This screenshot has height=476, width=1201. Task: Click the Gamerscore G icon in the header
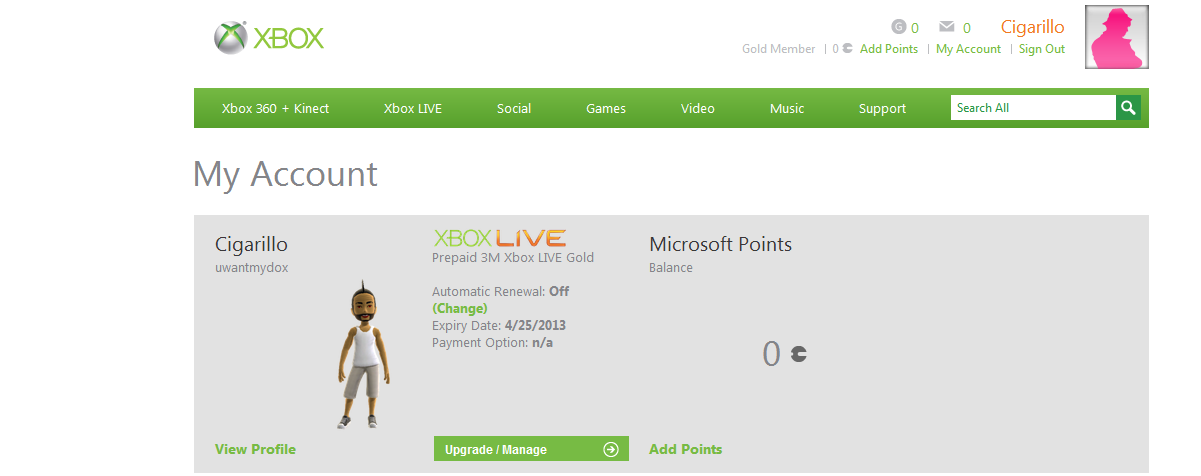click(898, 27)
